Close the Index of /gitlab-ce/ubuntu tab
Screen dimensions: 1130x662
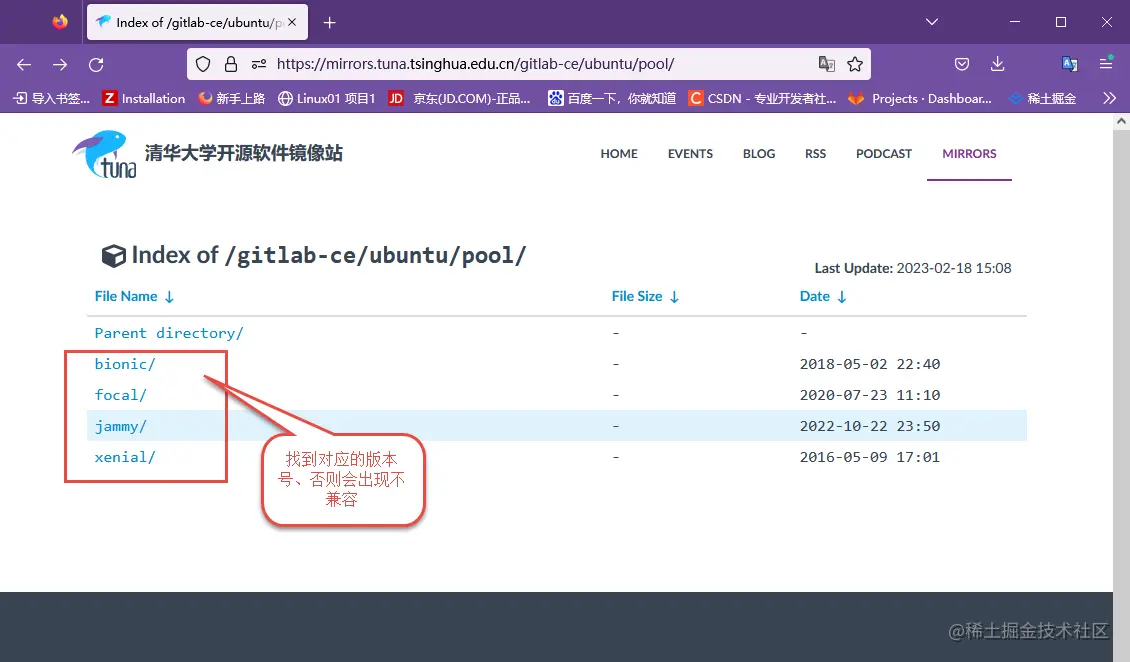coord(292,22)
